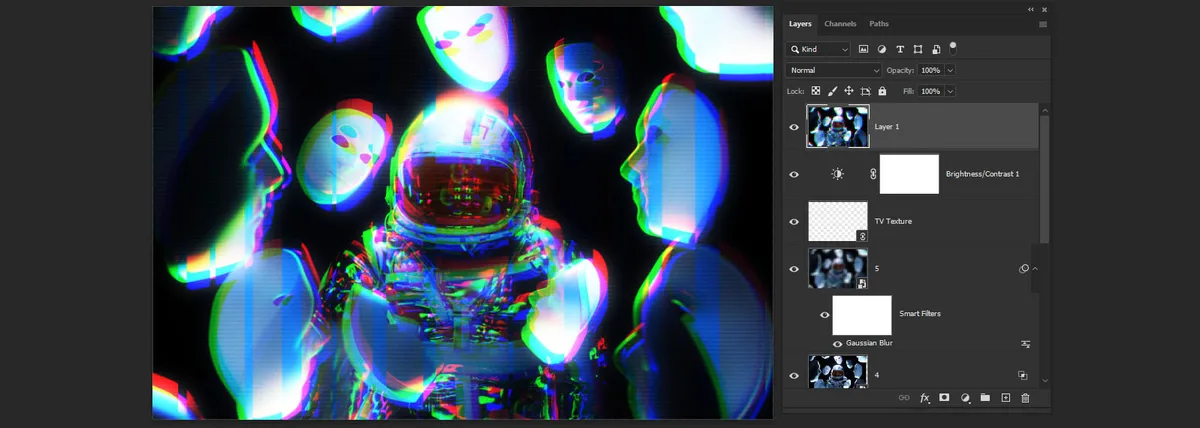The image size is (1200, 428).
Task: Click the Fill 100% value field
Action: (x=930, y=91)
